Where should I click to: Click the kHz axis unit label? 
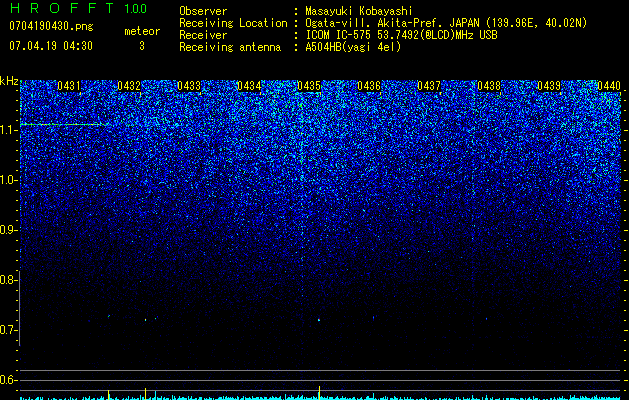click(x=9, y=81)
